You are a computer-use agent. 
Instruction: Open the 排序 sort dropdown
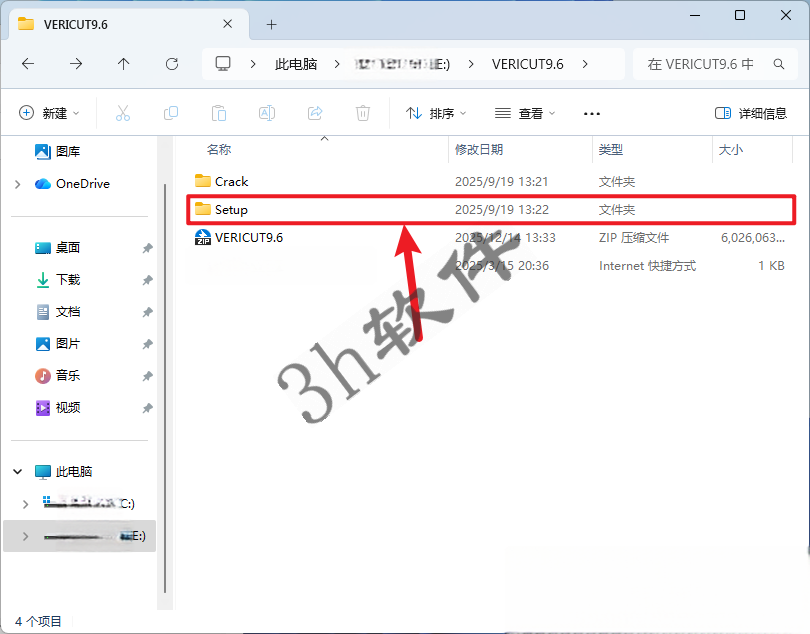(x=435, y=113)
